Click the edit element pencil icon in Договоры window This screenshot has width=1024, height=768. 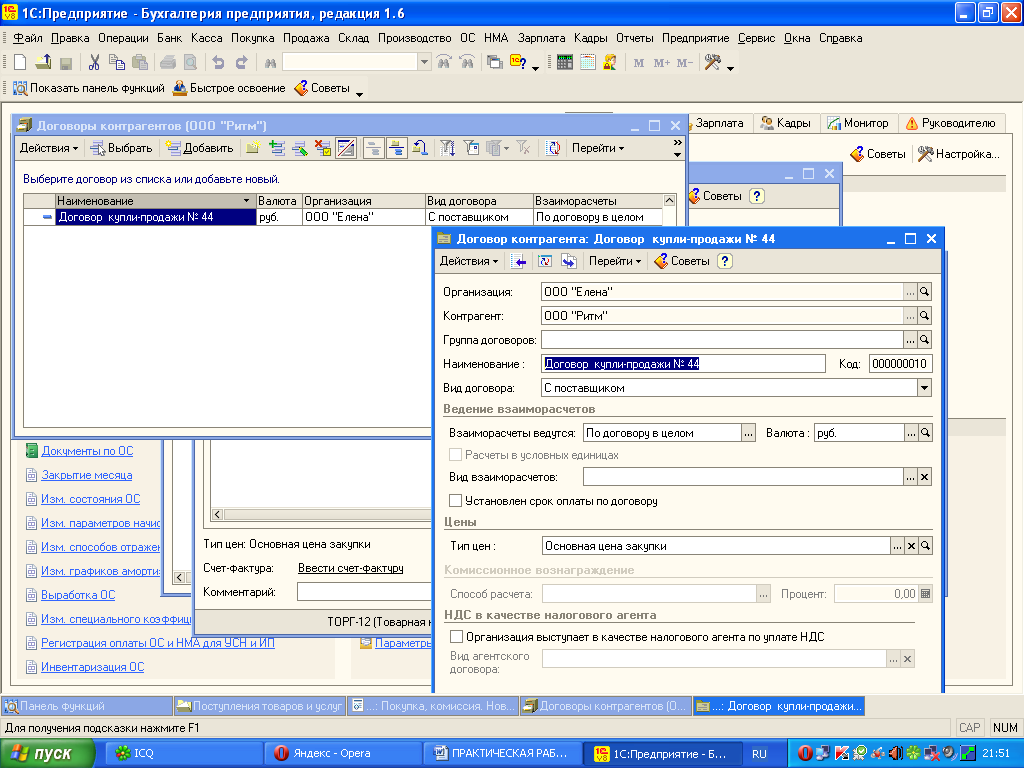tap(300, 148)
